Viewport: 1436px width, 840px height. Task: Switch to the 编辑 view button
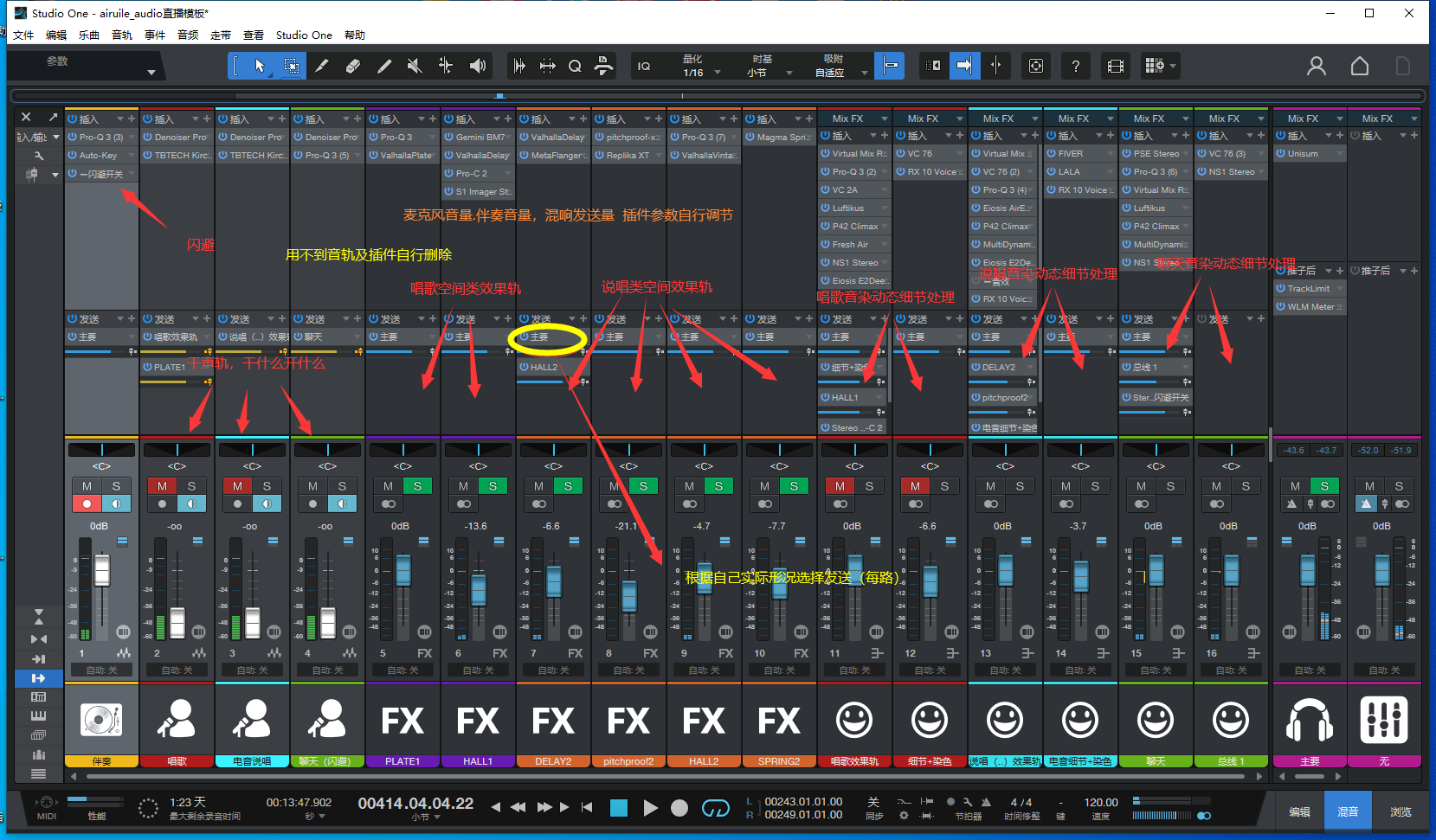(1299, 811)
